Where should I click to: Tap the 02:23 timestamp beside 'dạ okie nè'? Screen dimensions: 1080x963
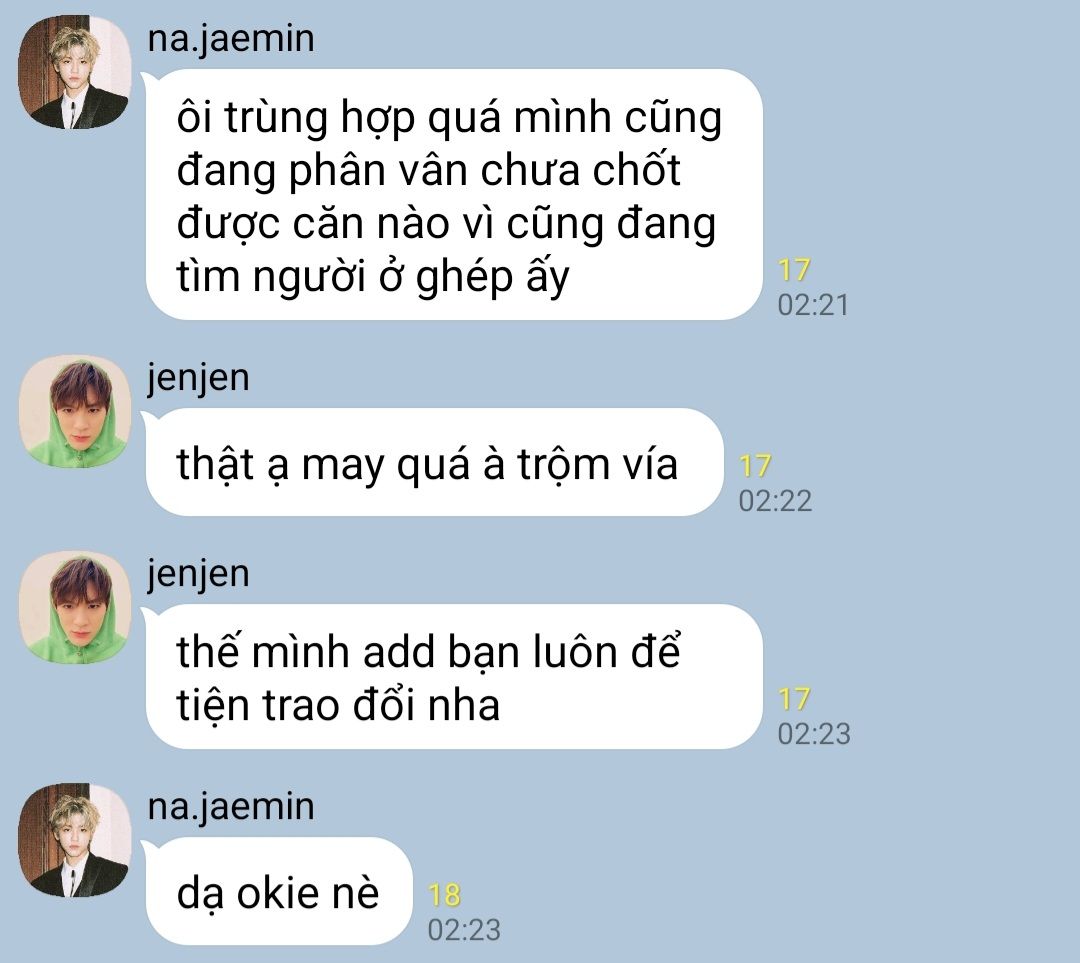coord(464,930)
